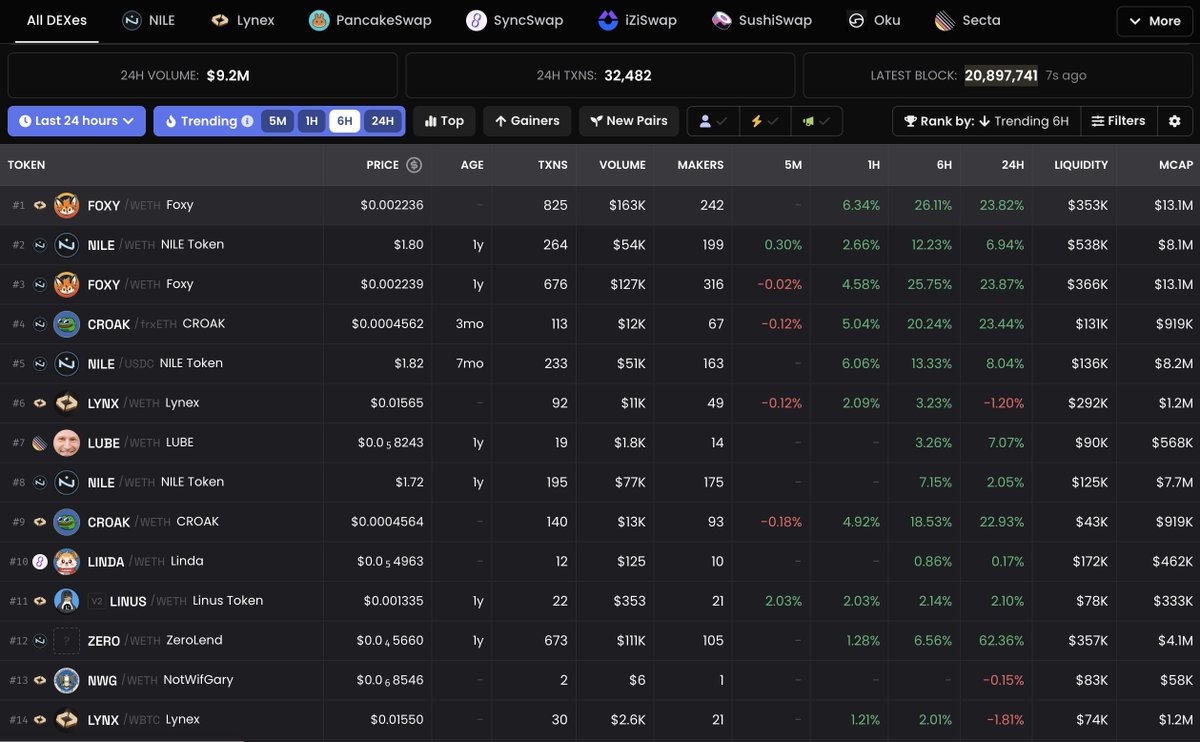1200x742 pixels.
Task: Click the Secta logo icon
Action: coord(944,20)
